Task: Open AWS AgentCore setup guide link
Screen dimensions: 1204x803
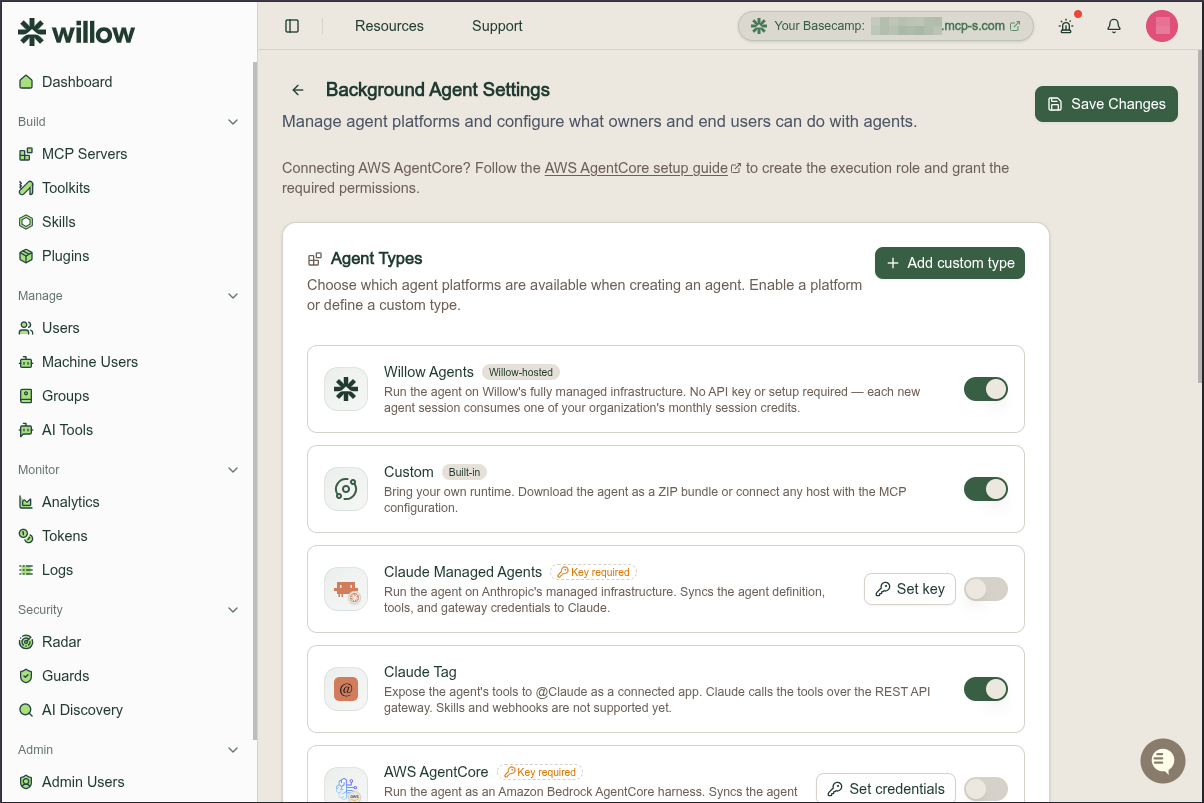Action: (x=643, y=168)
